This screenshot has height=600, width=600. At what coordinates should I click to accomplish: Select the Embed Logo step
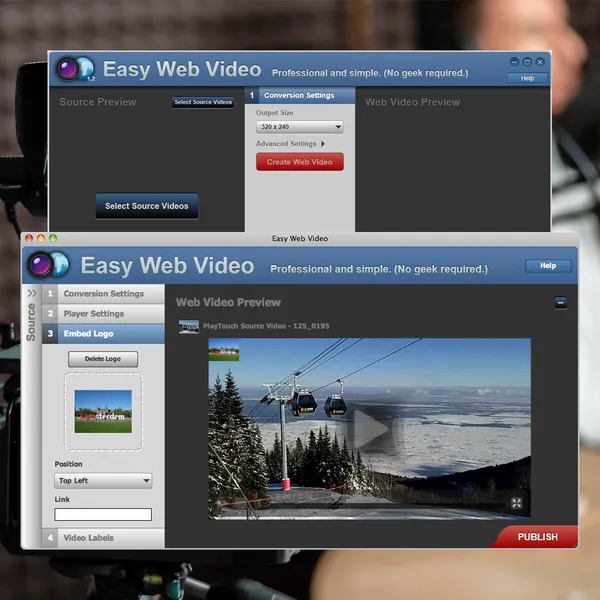click(x=103, y=334)
